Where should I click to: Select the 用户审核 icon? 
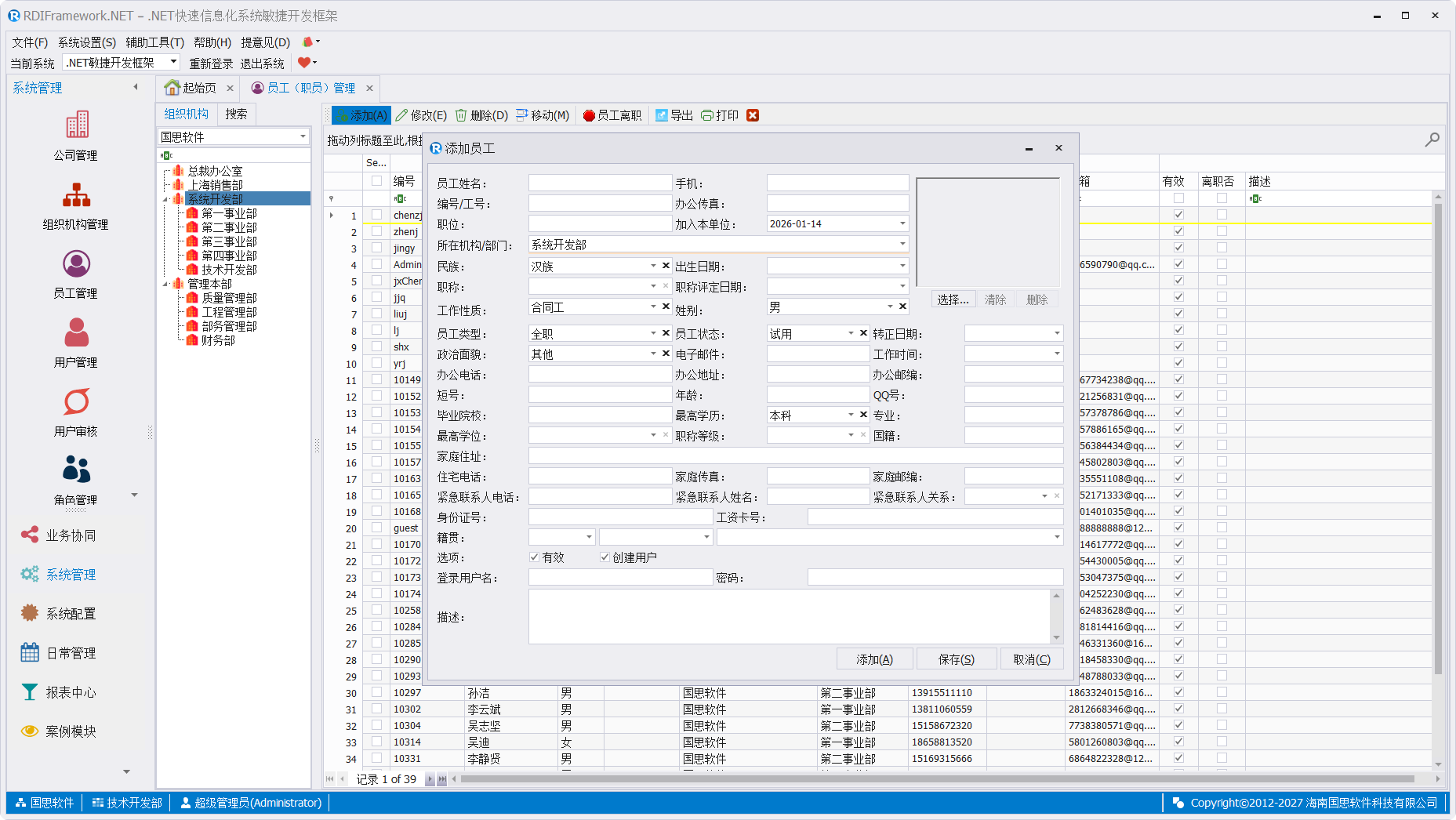(x=76, y=402)
